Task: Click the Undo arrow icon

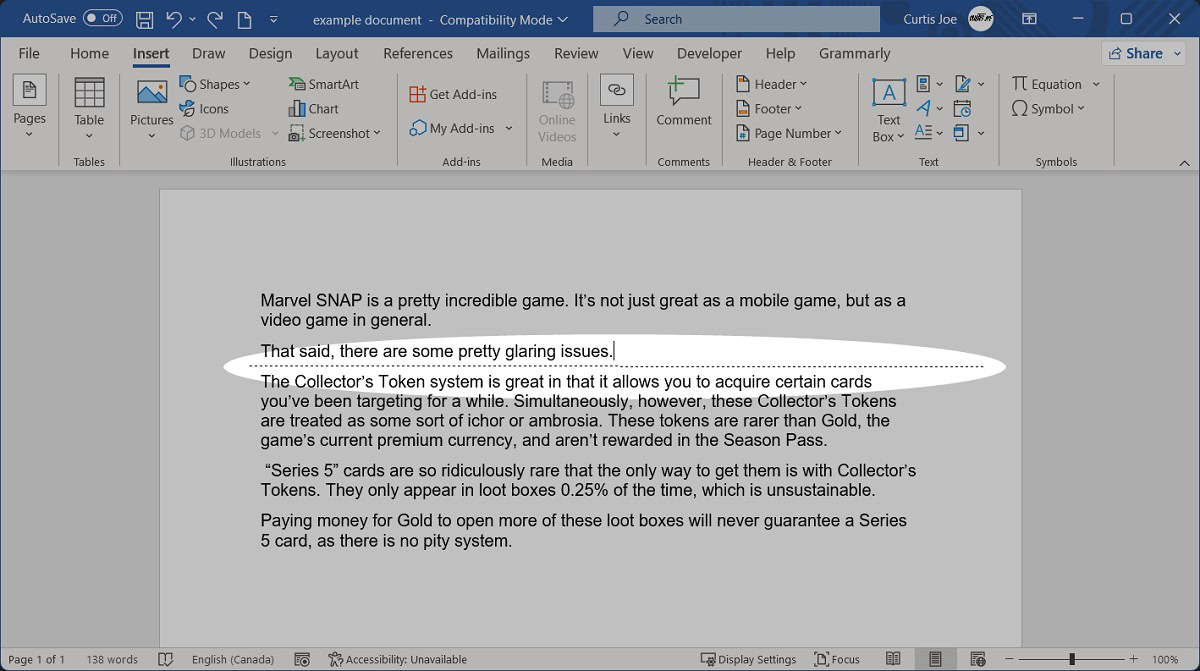Action: [174, 19]
